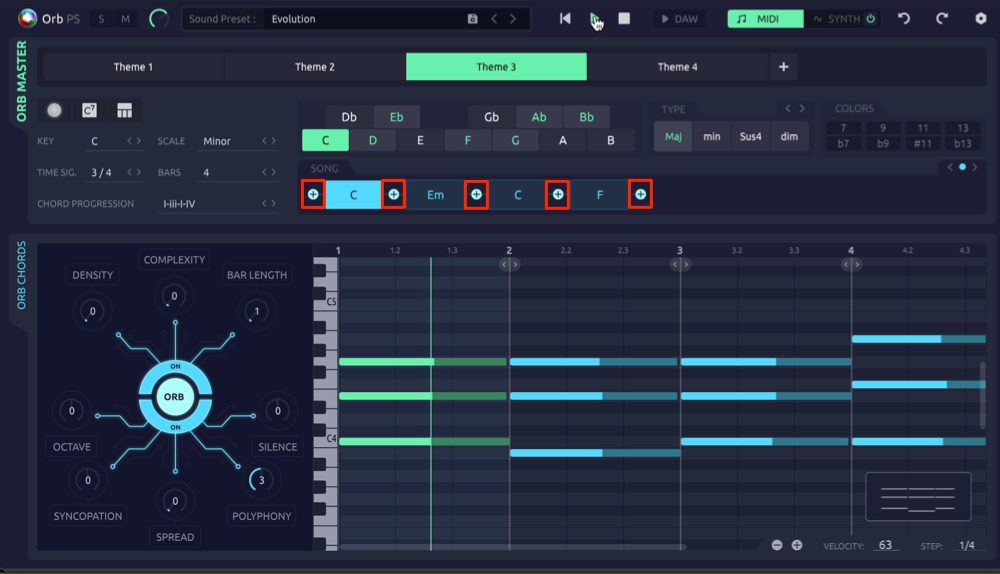Save the sound preset via disk icon
Screen dimensions: 1000x574
pyautogui.click(x=473, y=19)
